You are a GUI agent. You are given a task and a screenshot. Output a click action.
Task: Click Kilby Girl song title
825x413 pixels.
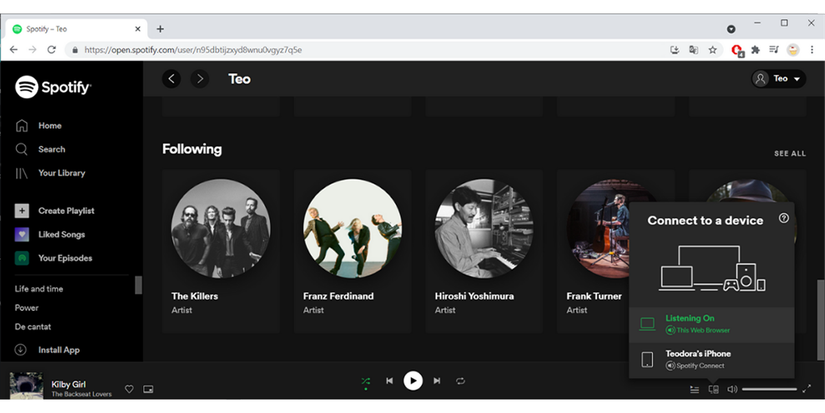pyautogui.click(x=68, y=385)
